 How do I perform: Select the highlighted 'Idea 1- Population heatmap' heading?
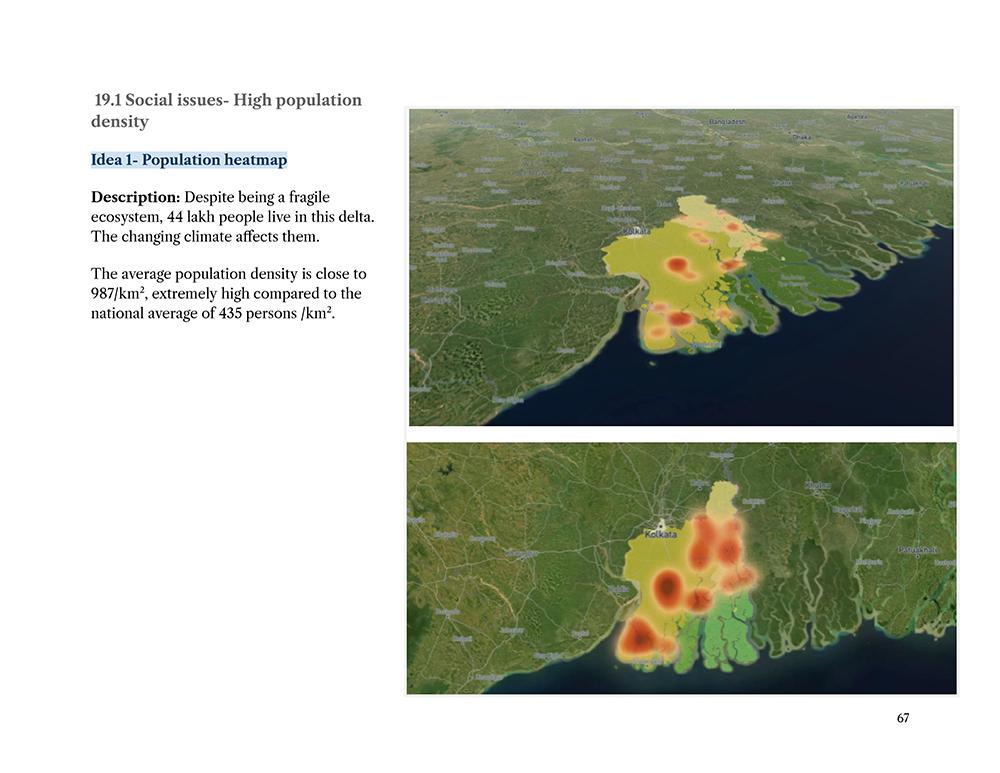click(x=189, y=159)
